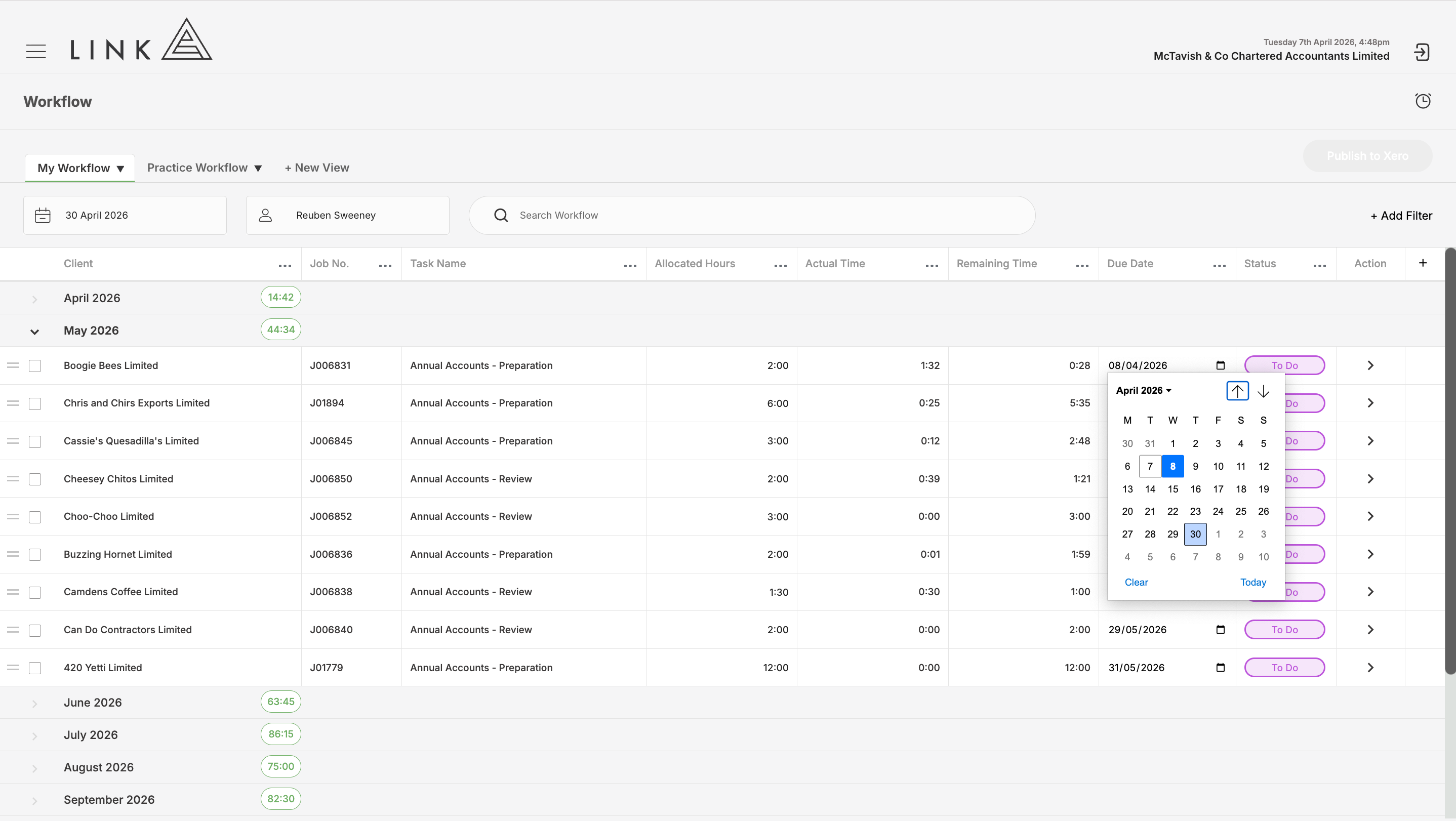Open the Reuben Sweeney user filter
1456x821 pixels.
tap(348, 215)
